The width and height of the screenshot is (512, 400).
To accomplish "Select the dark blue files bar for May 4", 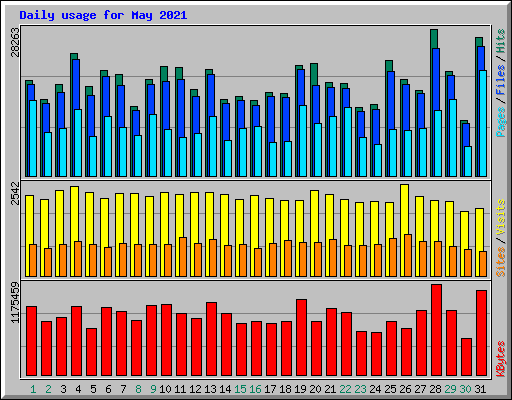I will point(76,84).
